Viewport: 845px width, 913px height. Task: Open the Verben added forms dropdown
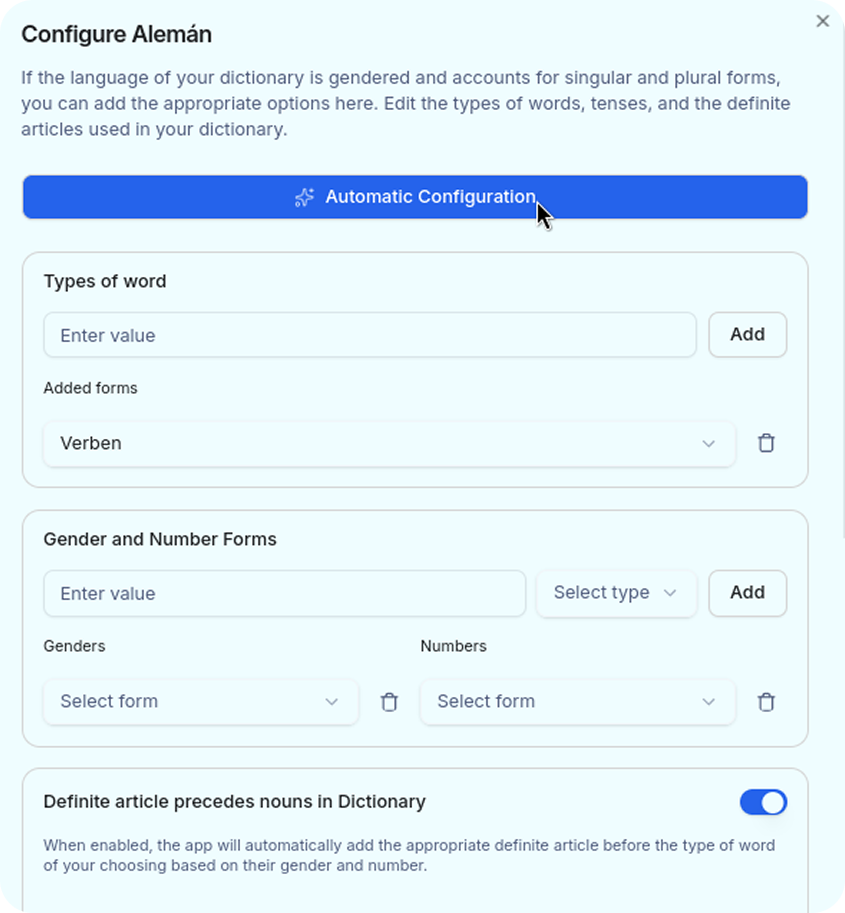388,443
